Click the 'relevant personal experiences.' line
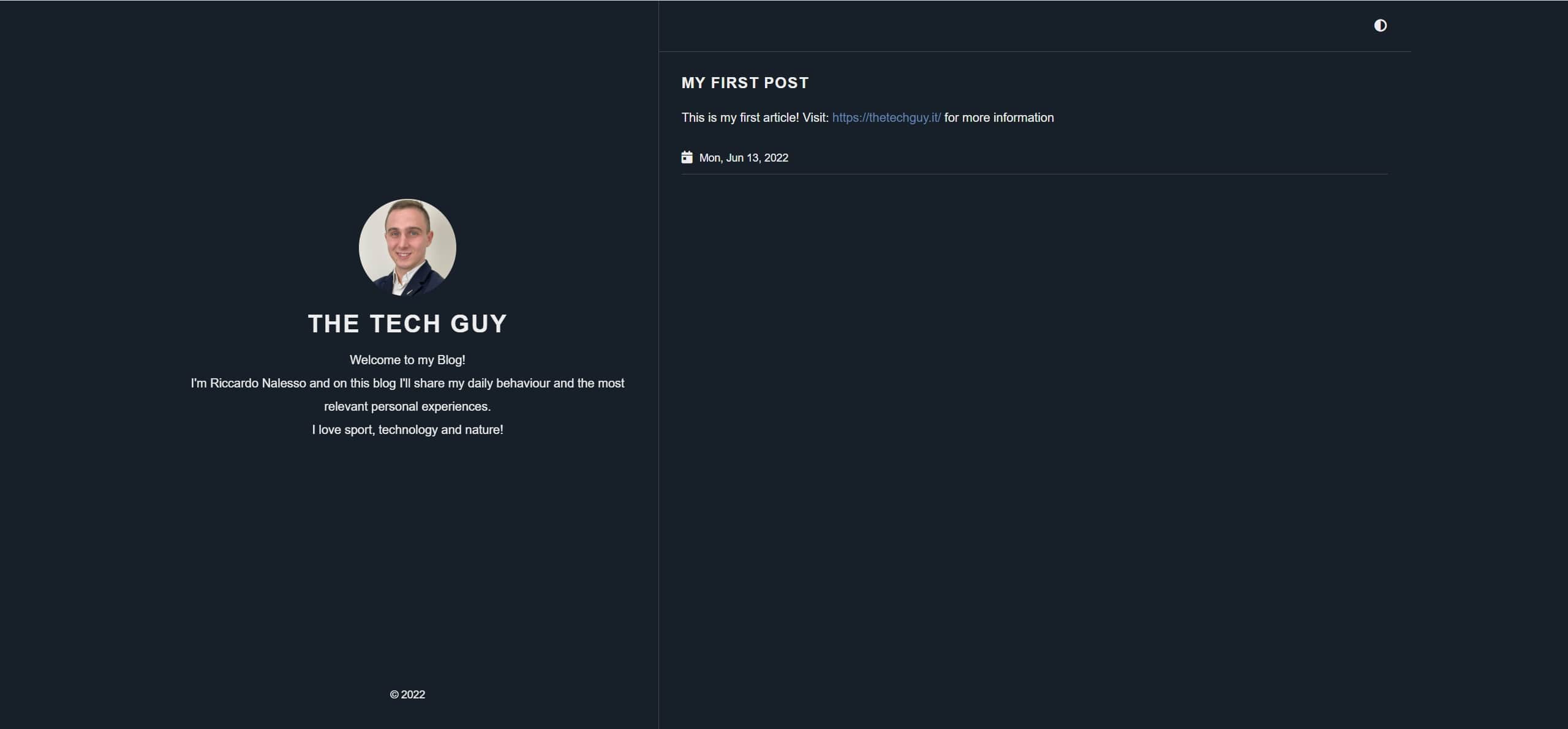Image resolution: width=1568 pixels, height=729 pixels. (x=407, y=406)
